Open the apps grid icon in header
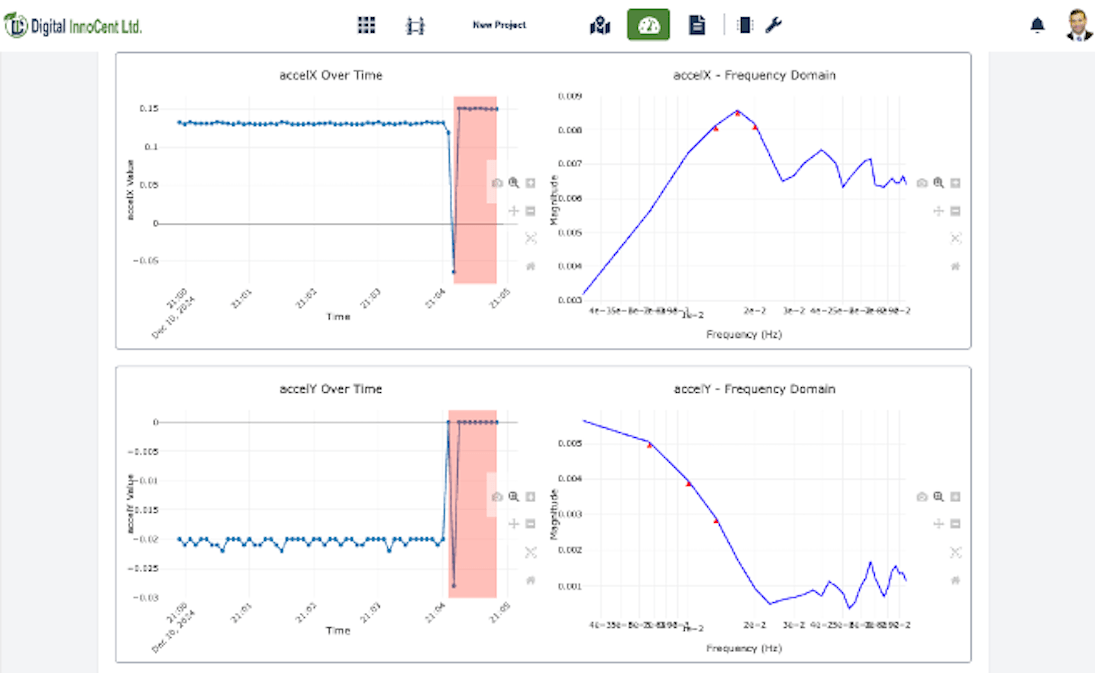This screenshot has width=1095, height=673. tap(366, 25)
